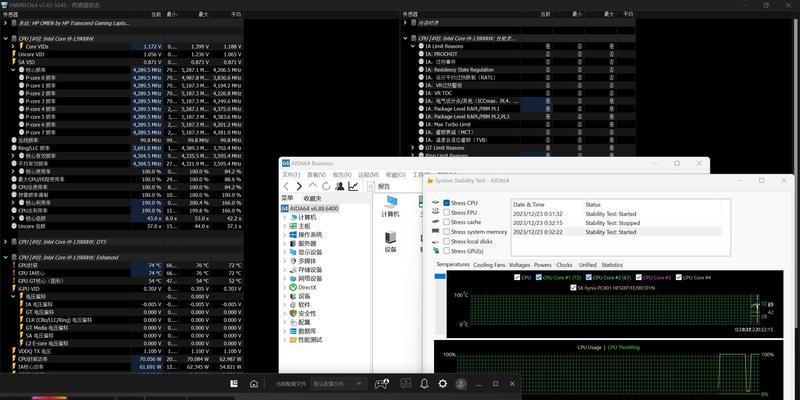This screenshot has width=800, height=400.
Task: Click the user icon in AIDA64 toolbar
Action: [x=339, y=186]
